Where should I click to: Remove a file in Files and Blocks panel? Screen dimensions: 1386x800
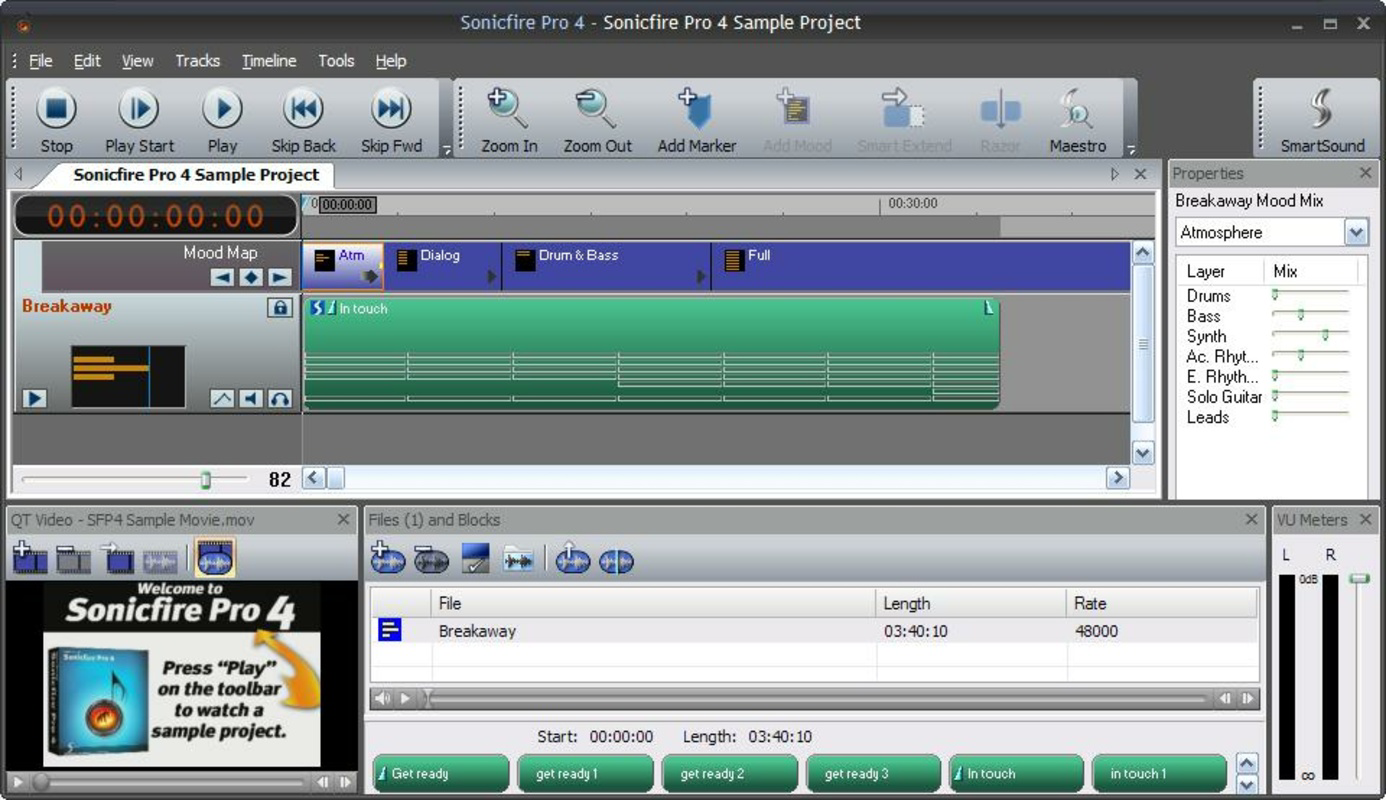pos(431,559)
